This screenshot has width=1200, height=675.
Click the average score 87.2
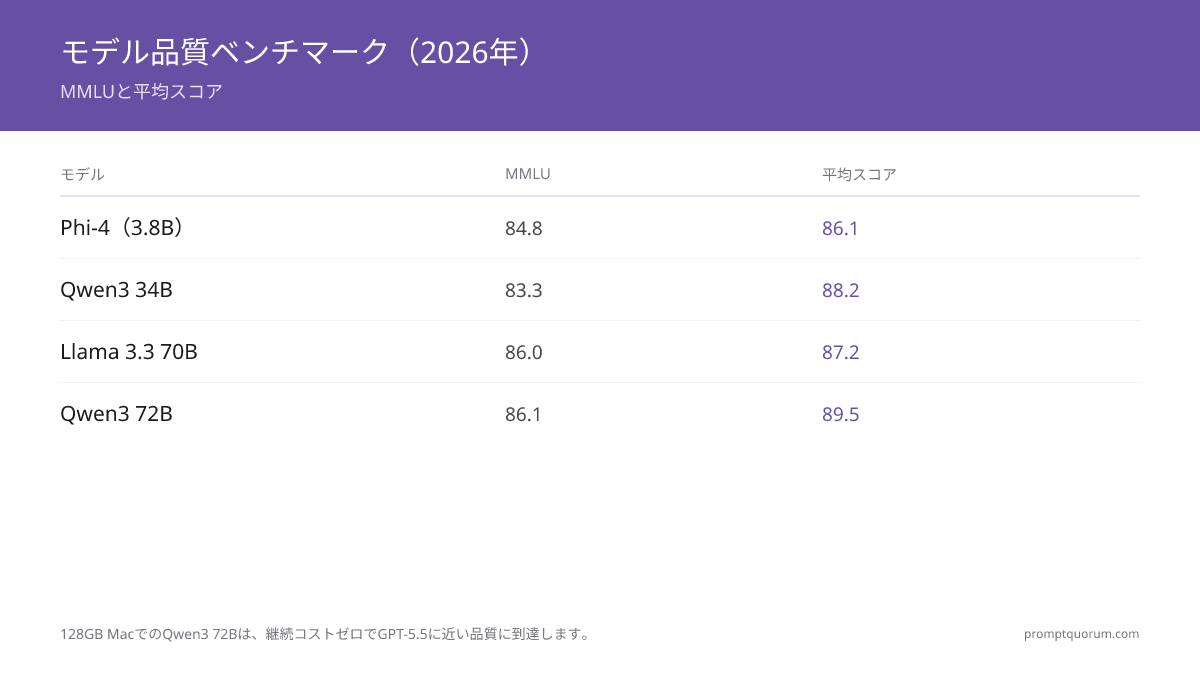coord(841,352)
